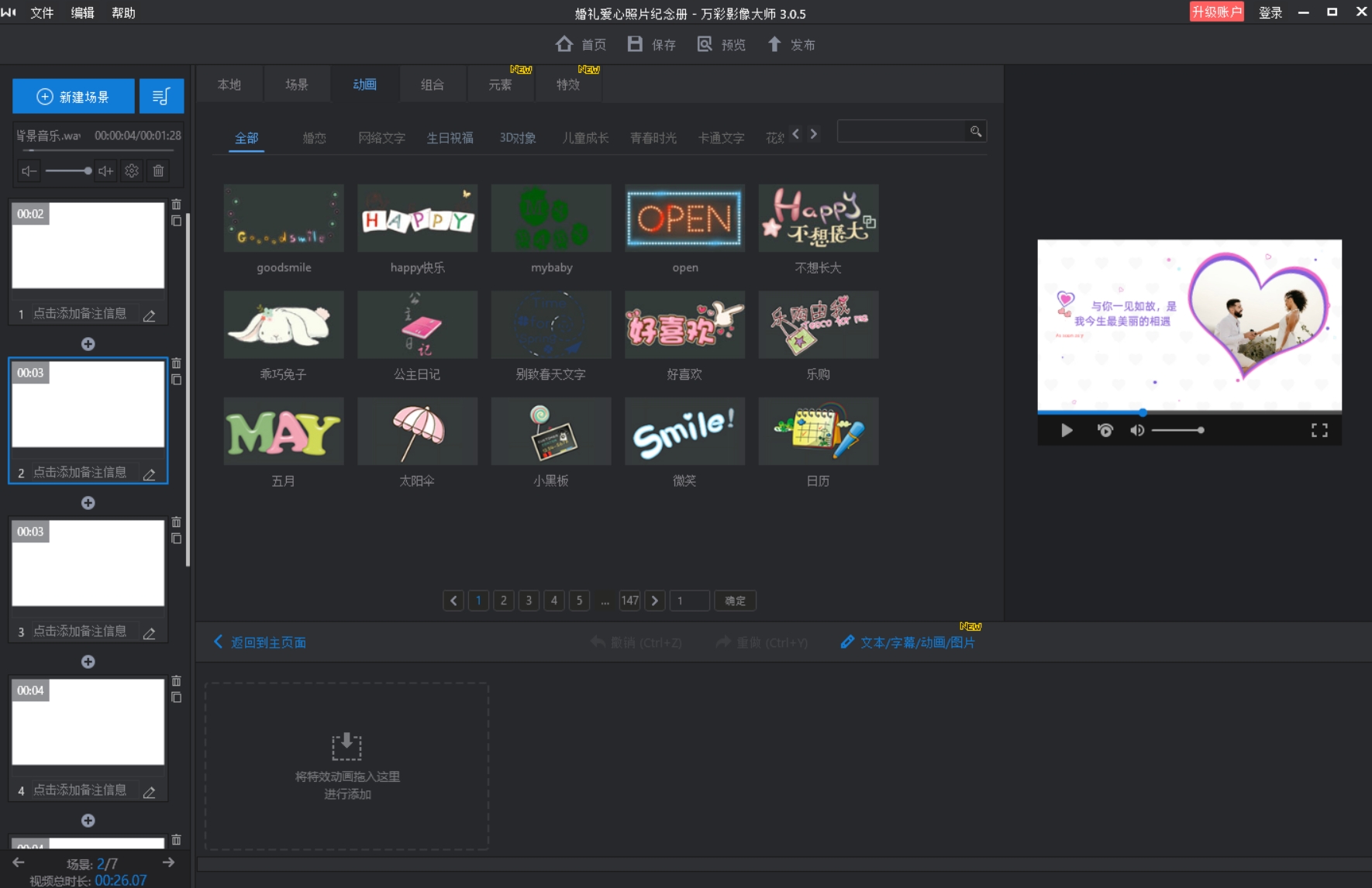The height and width of the screenshot is (888, 1372).
Task: Edit the note for scene 3
Action: 150,632
